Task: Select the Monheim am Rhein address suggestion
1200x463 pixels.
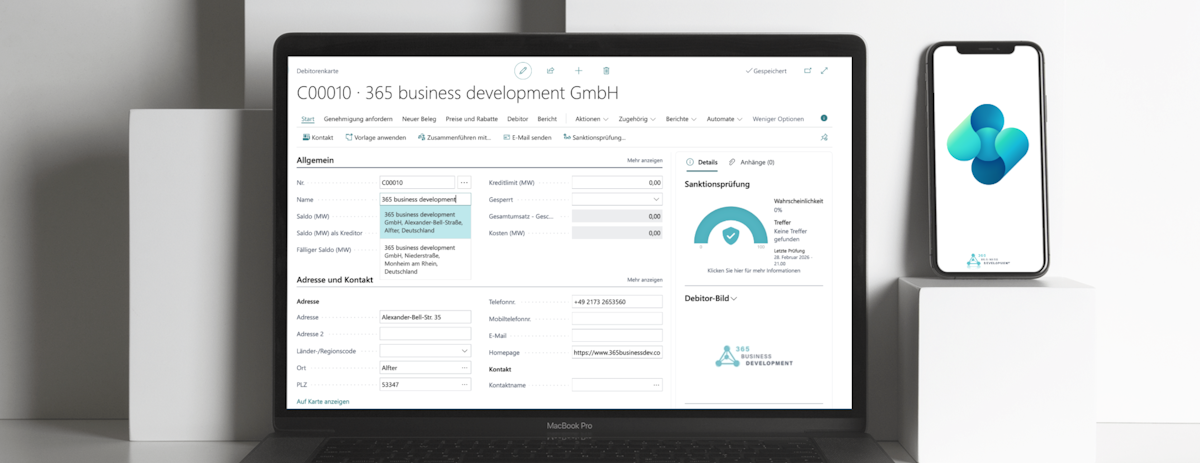Action: tap(424, 259)
